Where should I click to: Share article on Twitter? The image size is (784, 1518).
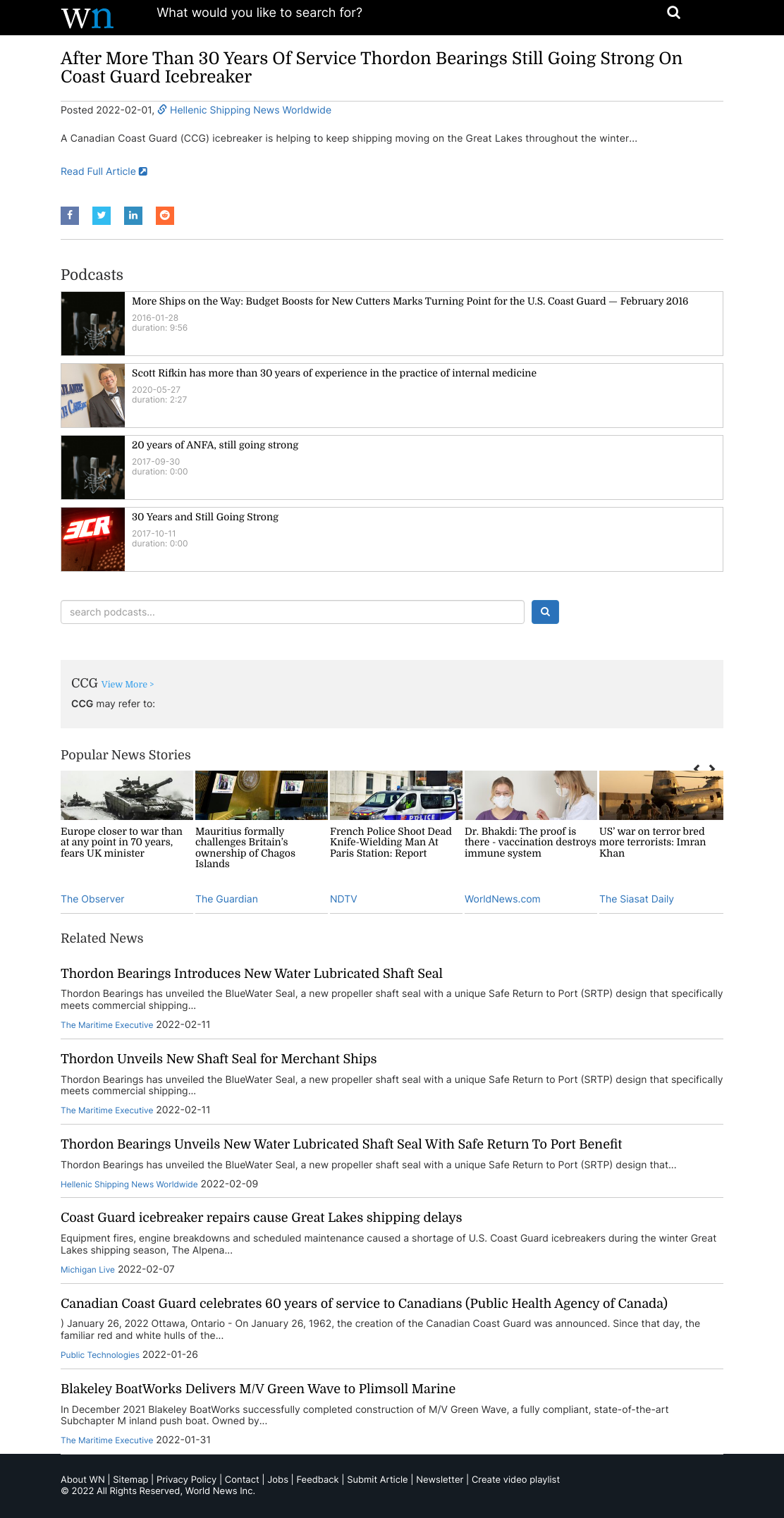click(x=102, y=216)
